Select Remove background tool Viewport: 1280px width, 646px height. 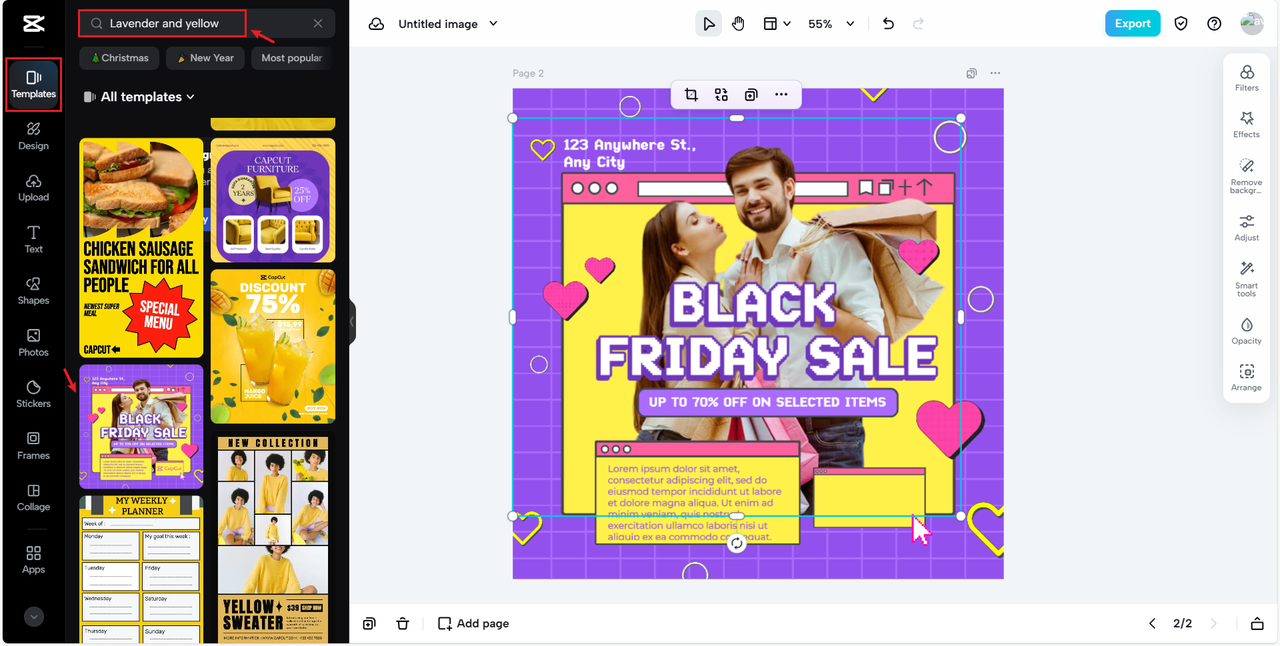[x=1246, y=176]
